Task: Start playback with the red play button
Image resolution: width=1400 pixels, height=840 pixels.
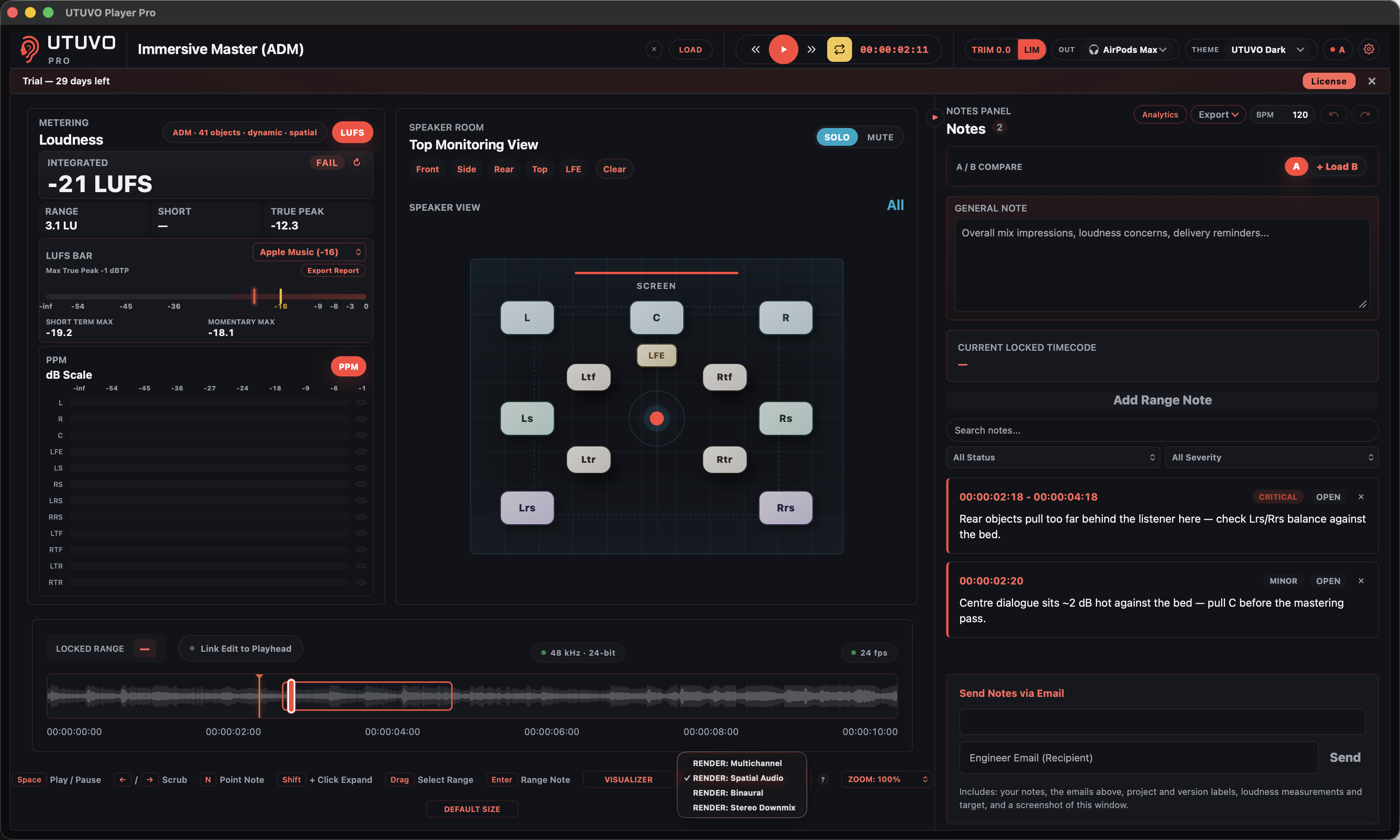Action: (783, 49)
